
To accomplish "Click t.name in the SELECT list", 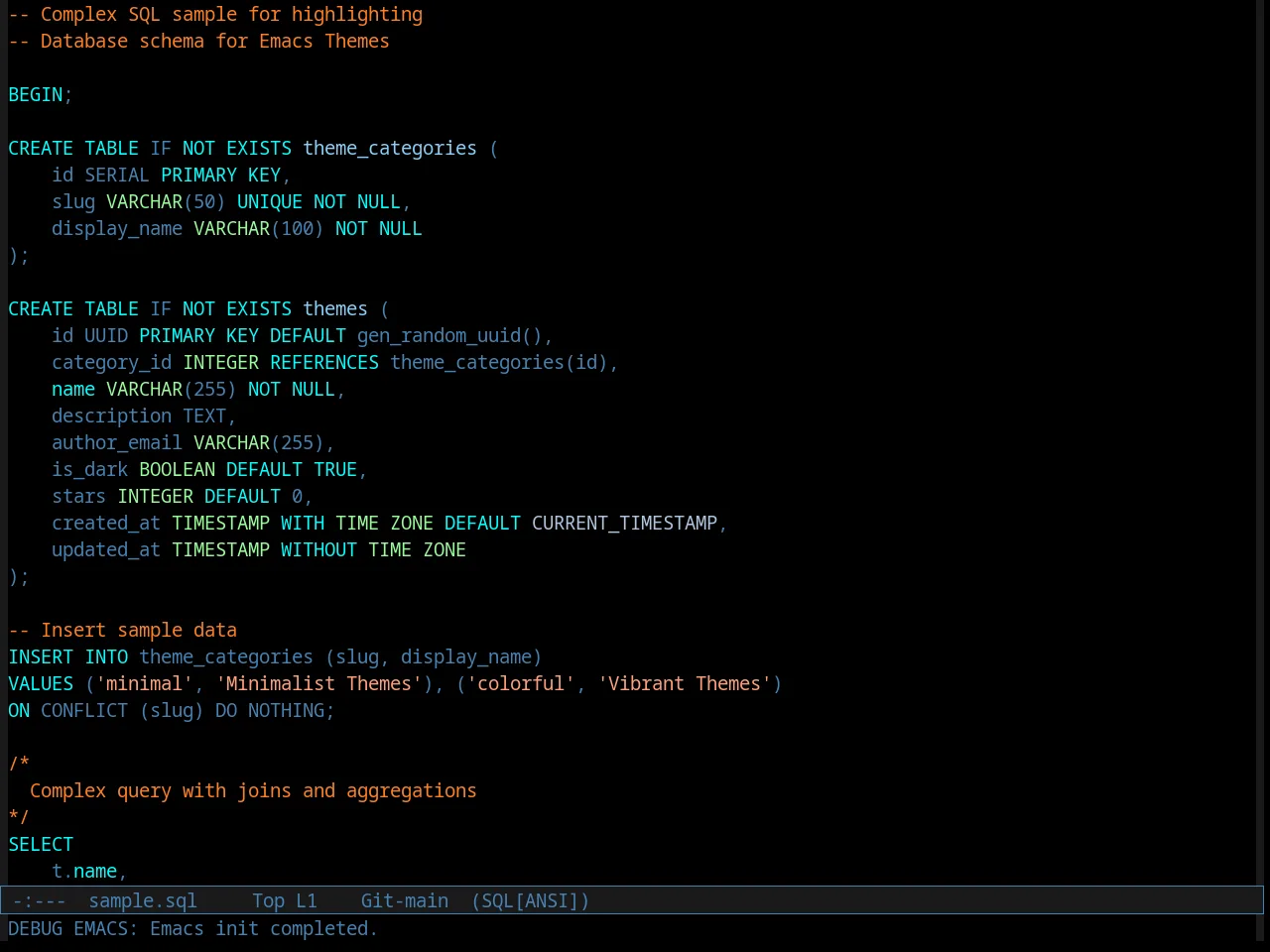I will [x=84, y=871].
